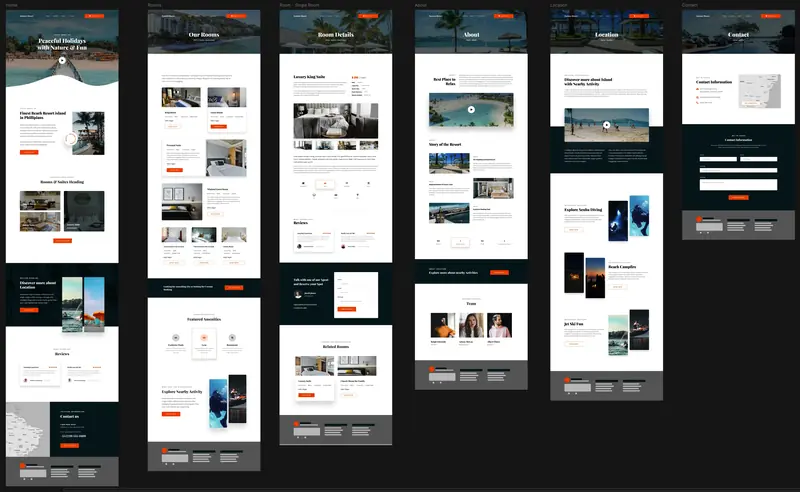Screen dimensions: 800x492
Task: Click orange button below Rooms & Suites gallery
Action: coord(62,240)
